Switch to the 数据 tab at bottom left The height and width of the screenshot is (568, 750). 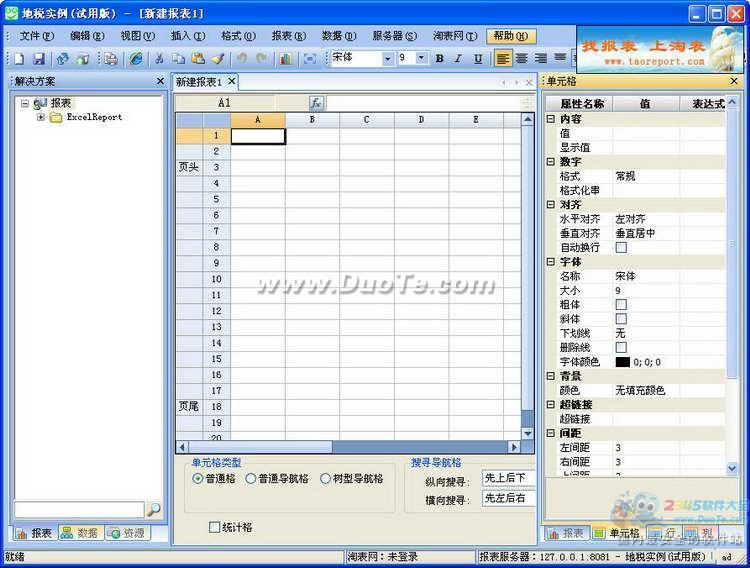(80, 533)
